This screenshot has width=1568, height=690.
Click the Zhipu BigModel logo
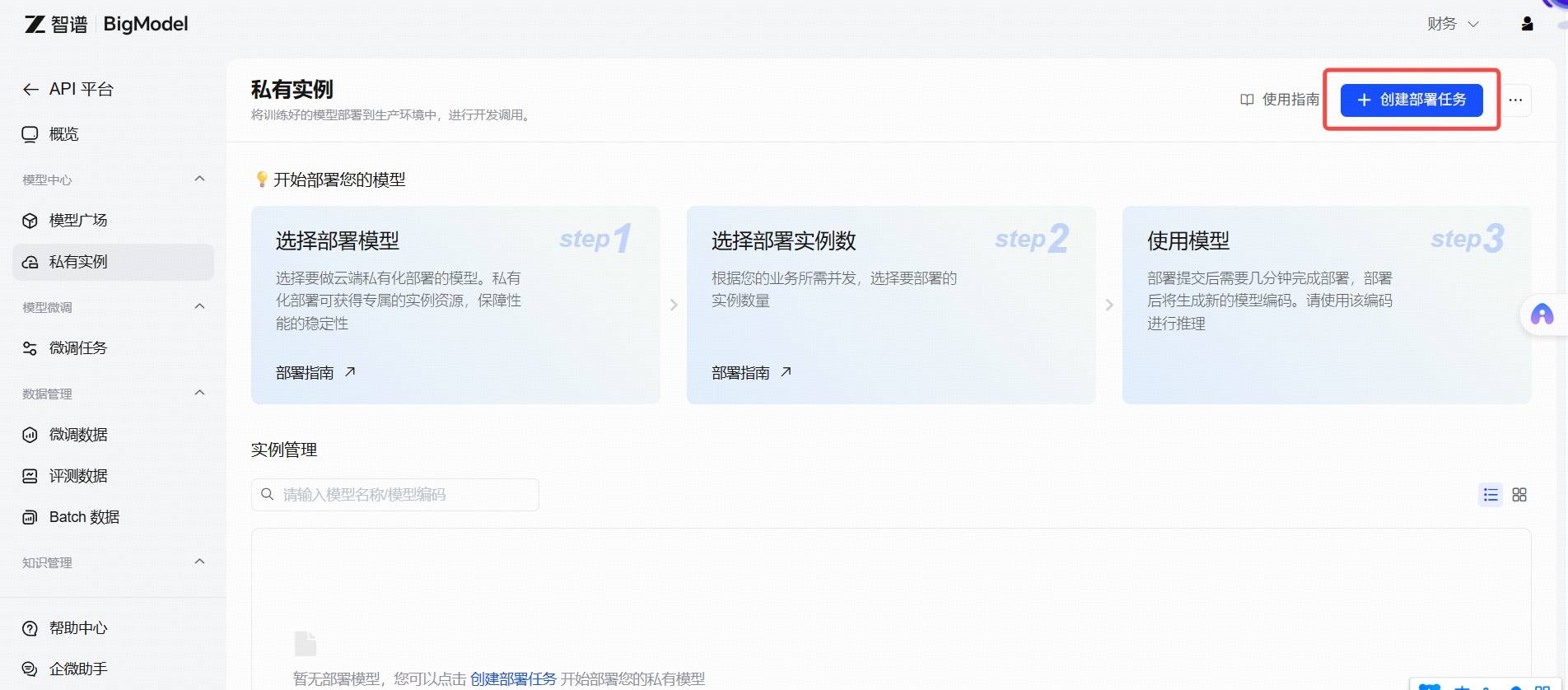point(106,24)
